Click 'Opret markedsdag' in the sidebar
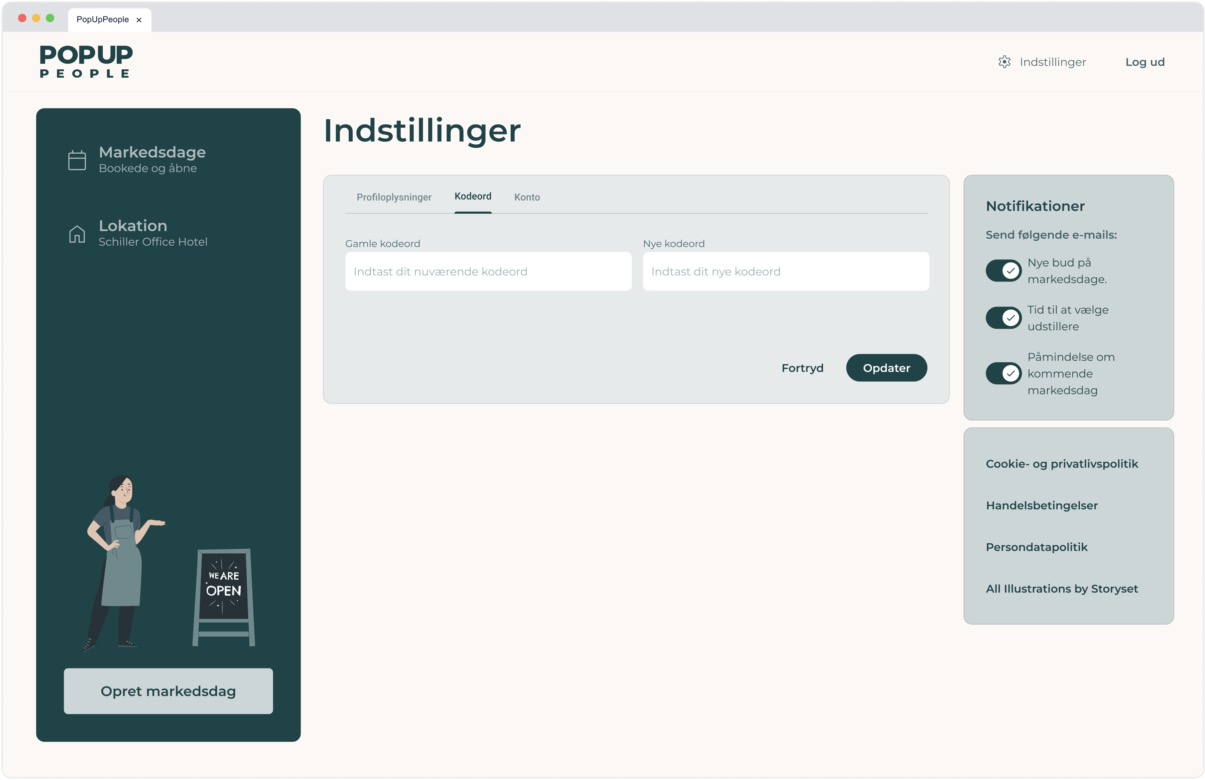 click(x=168, y=690)
